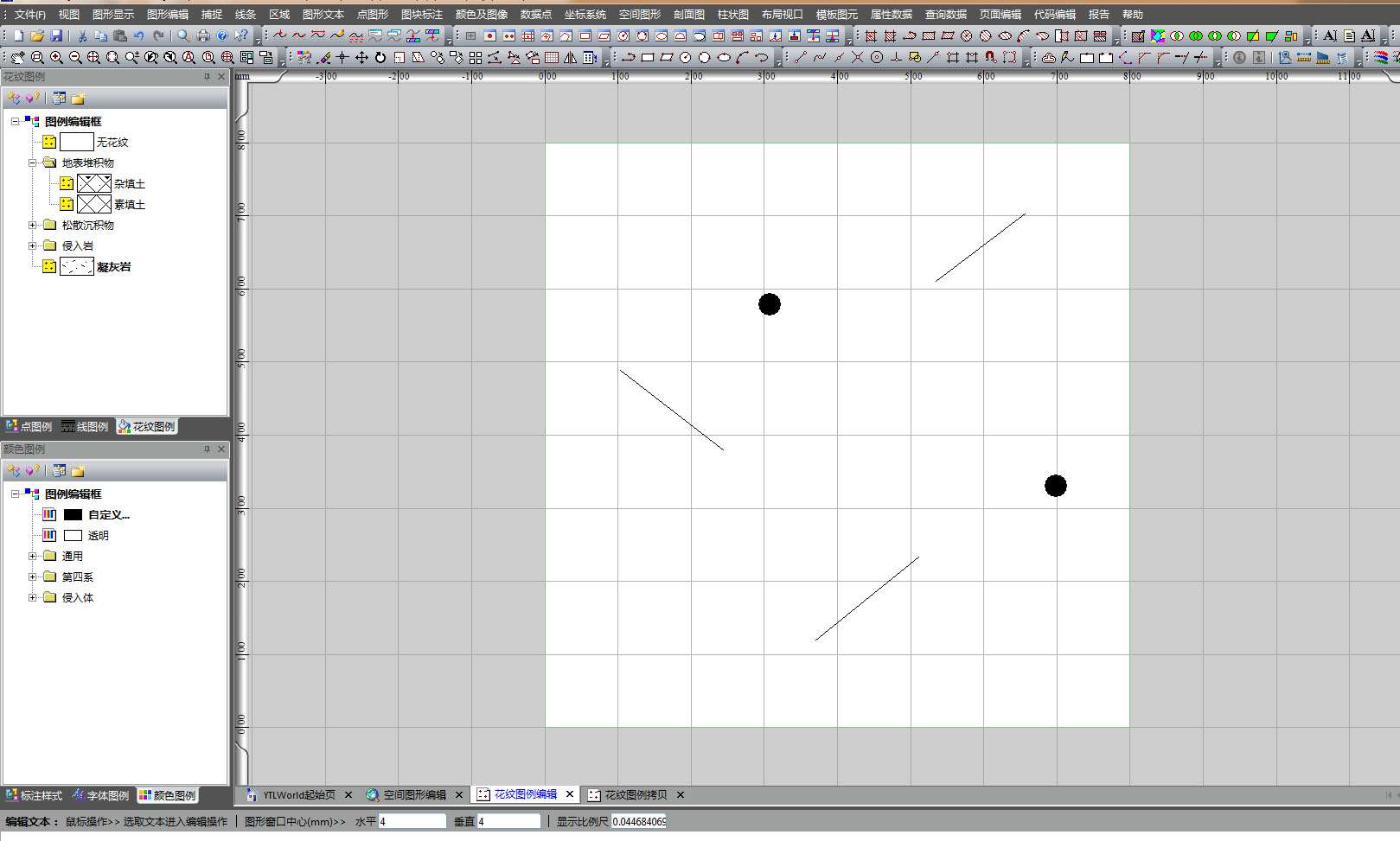The image size is (1400, 841).
Task: Redo the last undone action
Action: 158,35
